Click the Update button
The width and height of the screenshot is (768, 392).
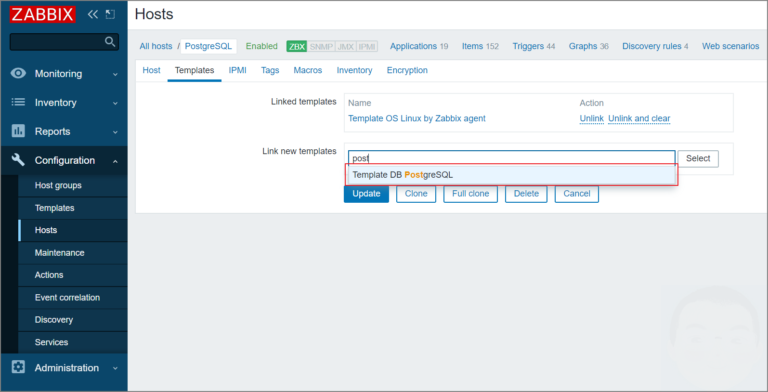[x=366, y=194]
